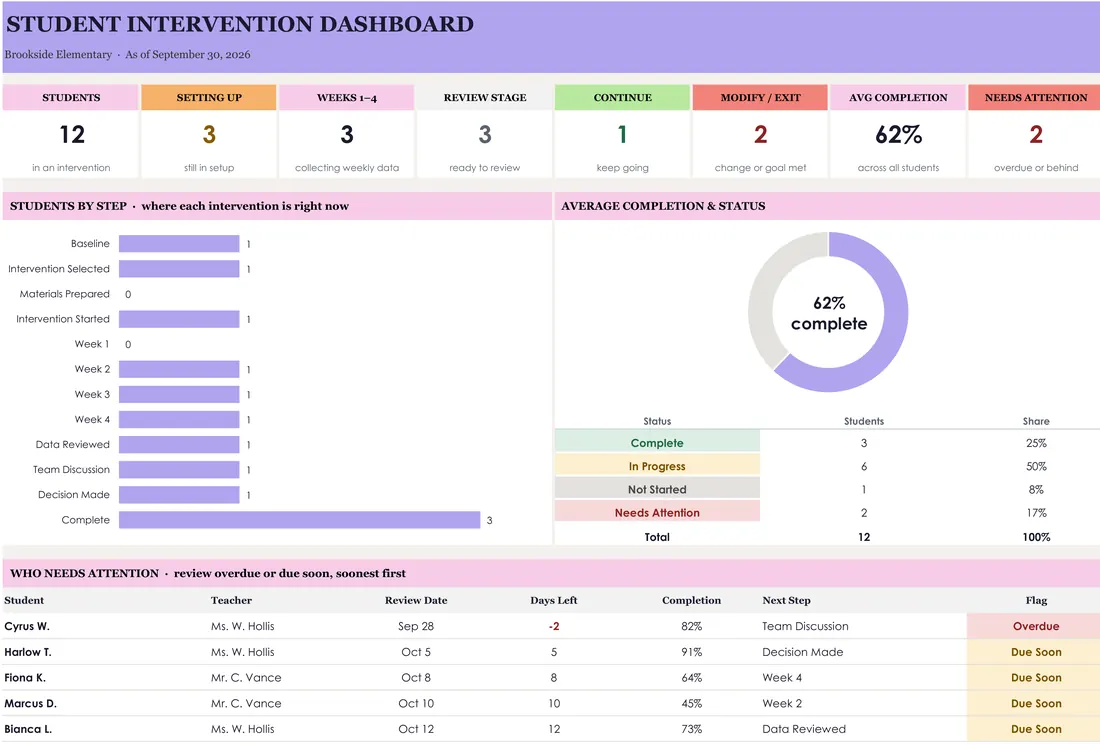Click the NEEDS ATTENTION card header
Image resolution: width=1100 pixels, height=745 pixels.
pyautogui.click(x=1035, y=98)
